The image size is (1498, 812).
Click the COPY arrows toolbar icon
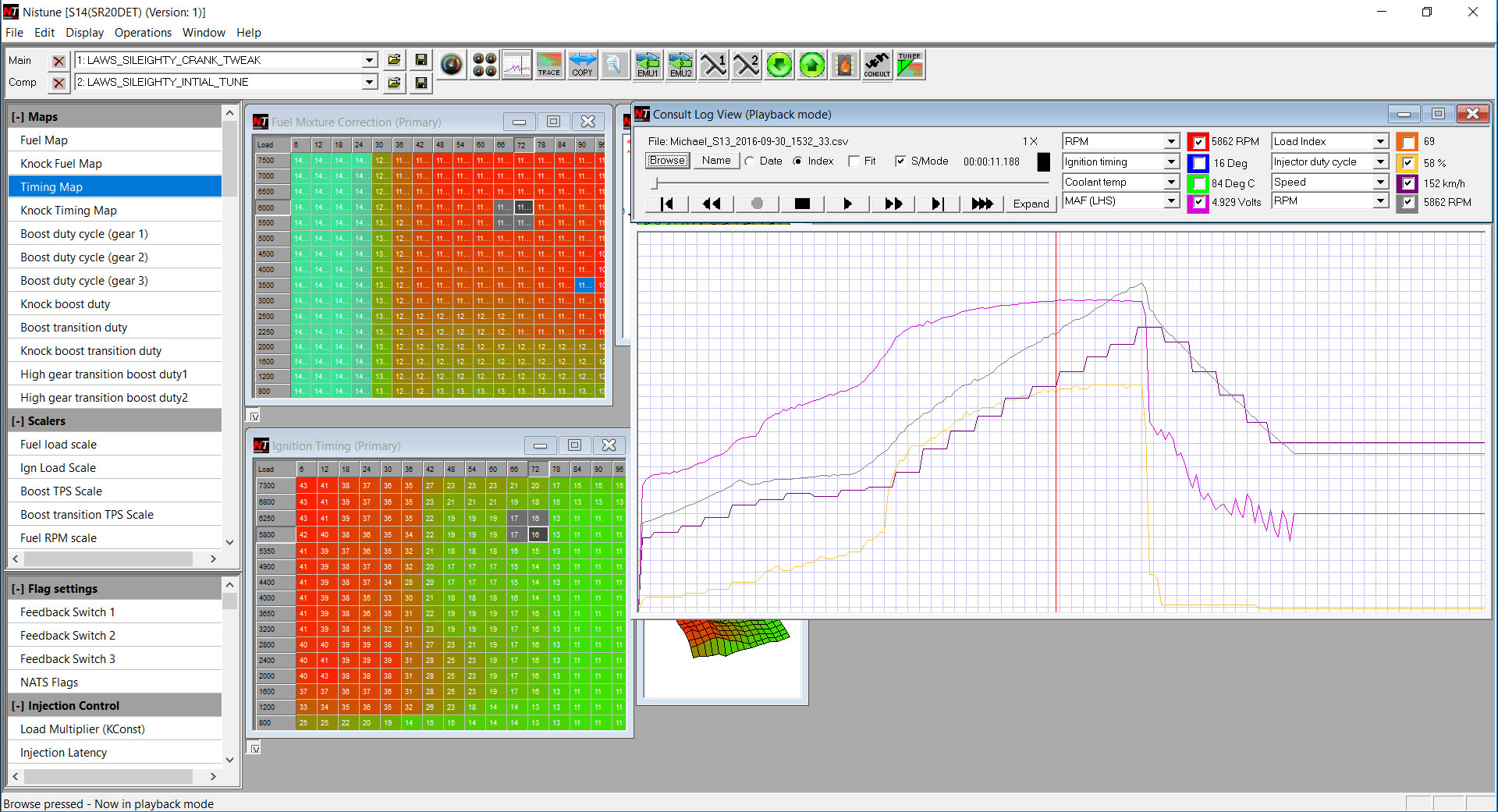pyautogui.click(x=582, y=65)
